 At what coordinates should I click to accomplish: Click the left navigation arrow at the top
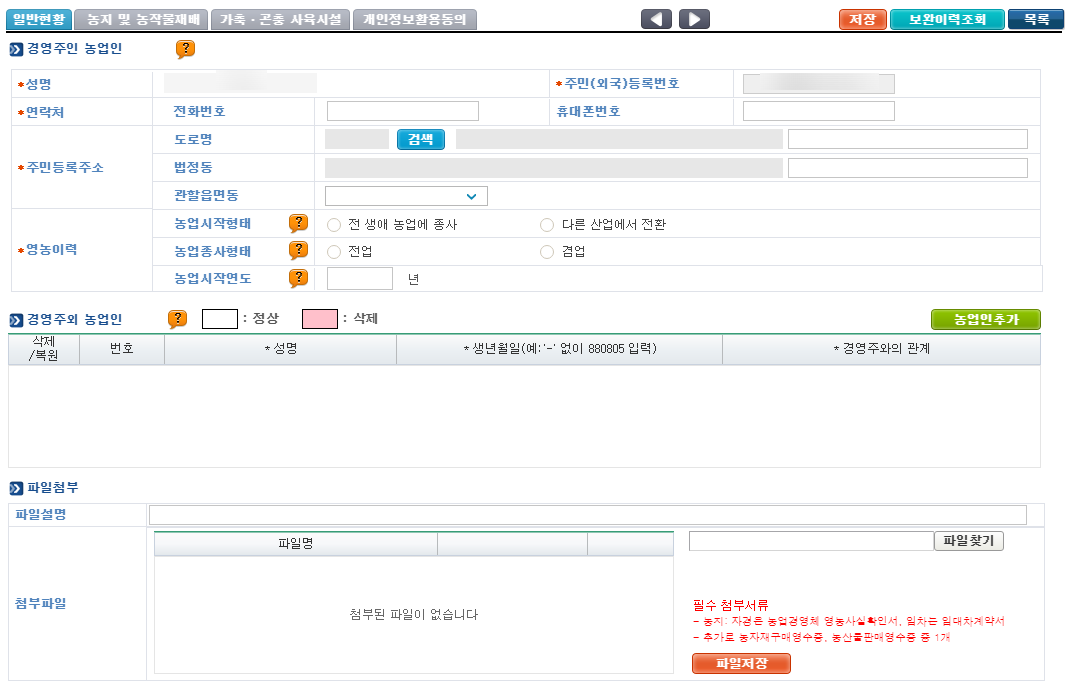[x=656, y=18]
